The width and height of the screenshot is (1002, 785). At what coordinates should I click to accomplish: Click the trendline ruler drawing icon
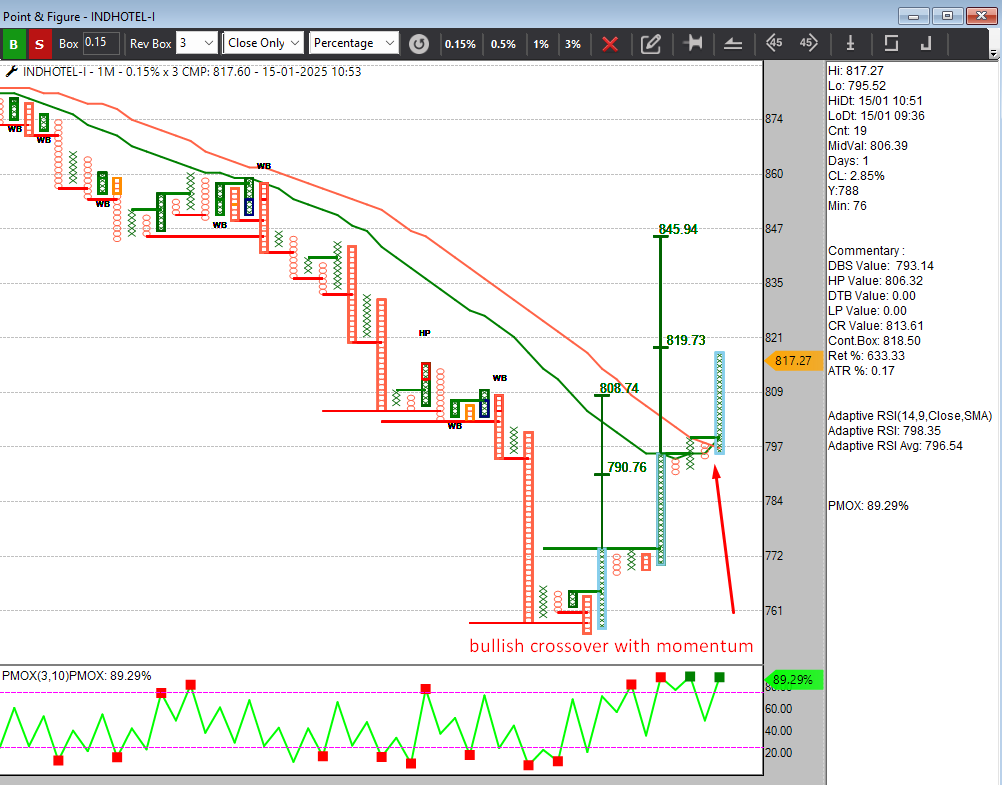point(733,44)
